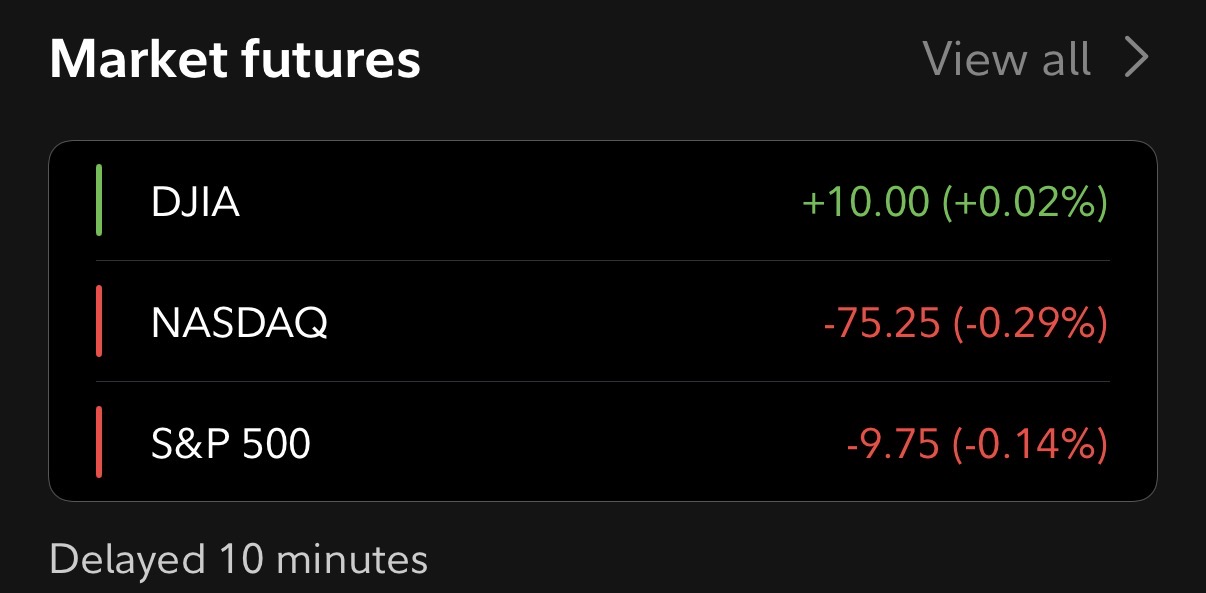Image resolution: width=1206 pixels, height=593 pixels.
Task: Tap the DJIA +10.00 point change
Action: [866, 203]
